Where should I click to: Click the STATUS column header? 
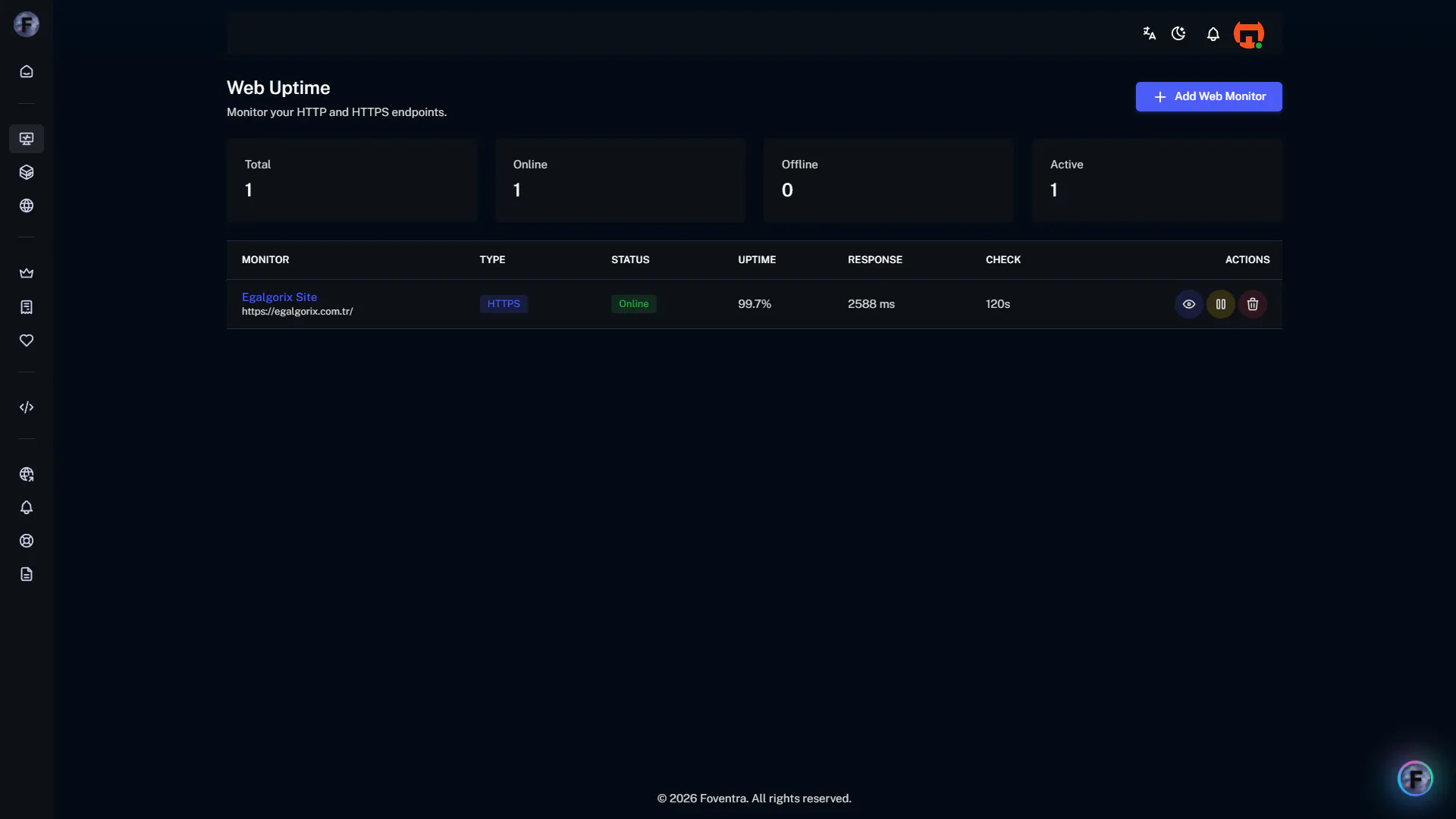coord(630,259)
